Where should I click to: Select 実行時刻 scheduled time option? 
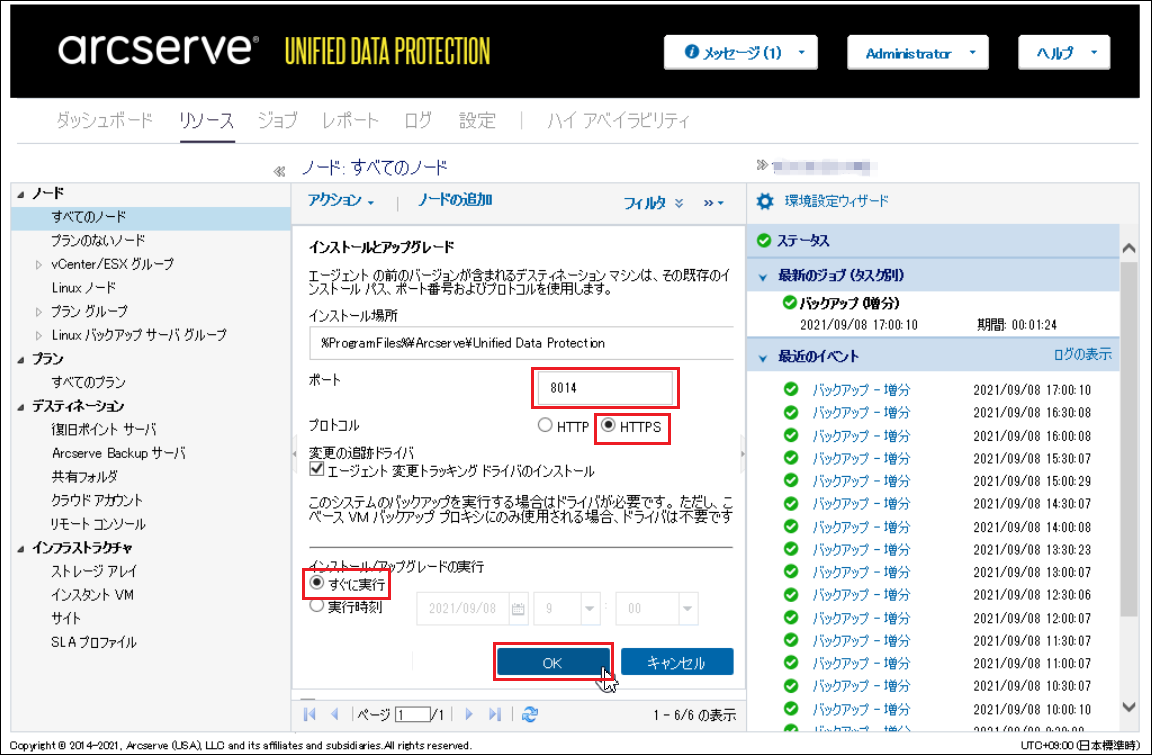317,606
